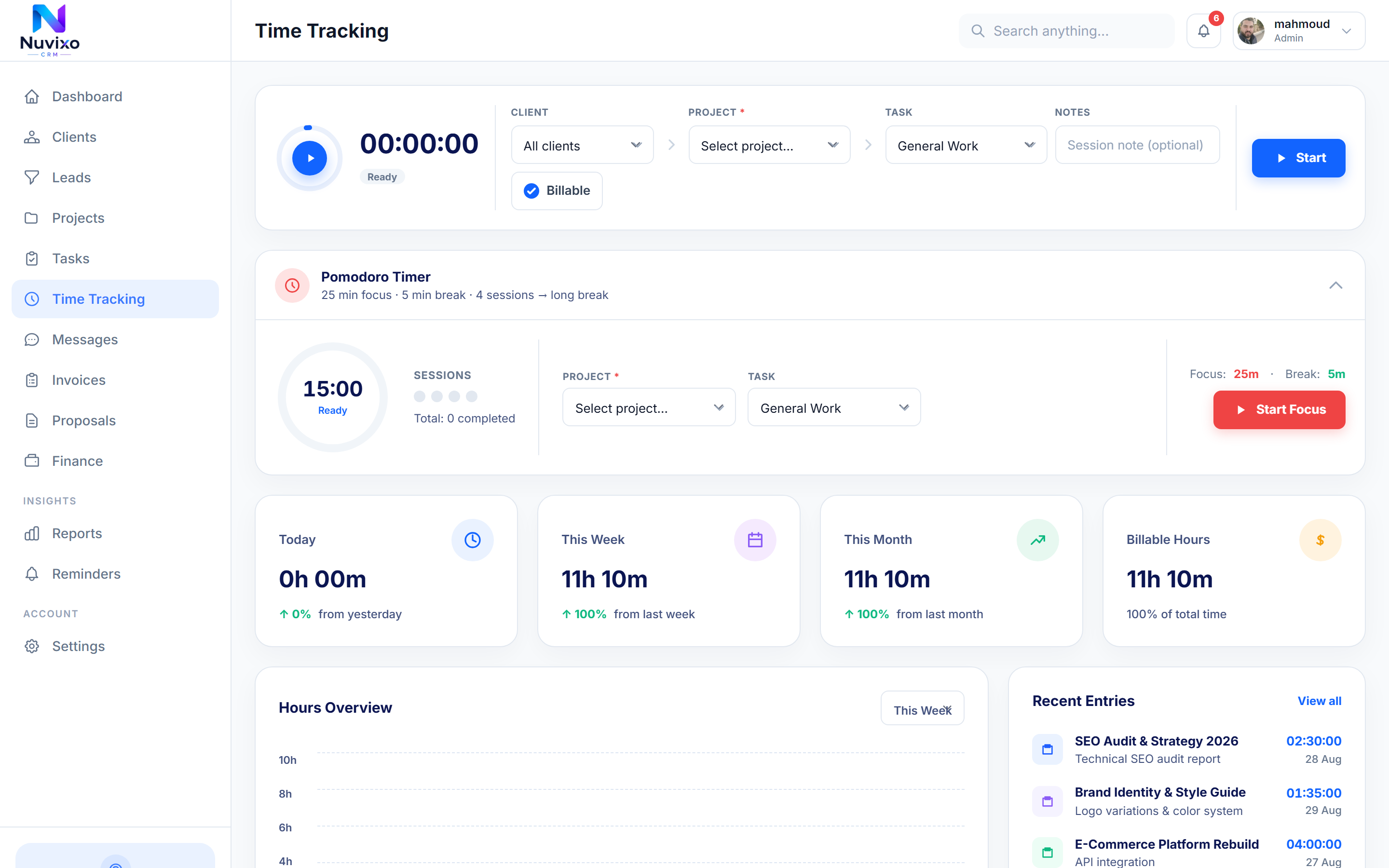1389x868 pixels.
Task: Click the Billable Hours dollar icon
Action: pyautogui.click(x=1320, y=540)
